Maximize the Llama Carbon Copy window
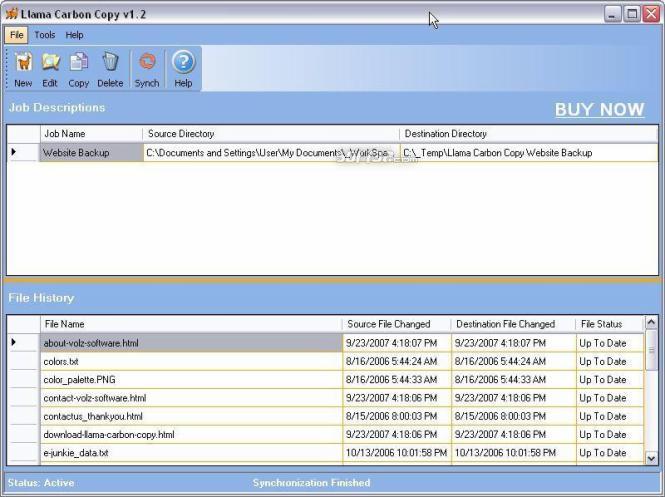 point(632,14)
